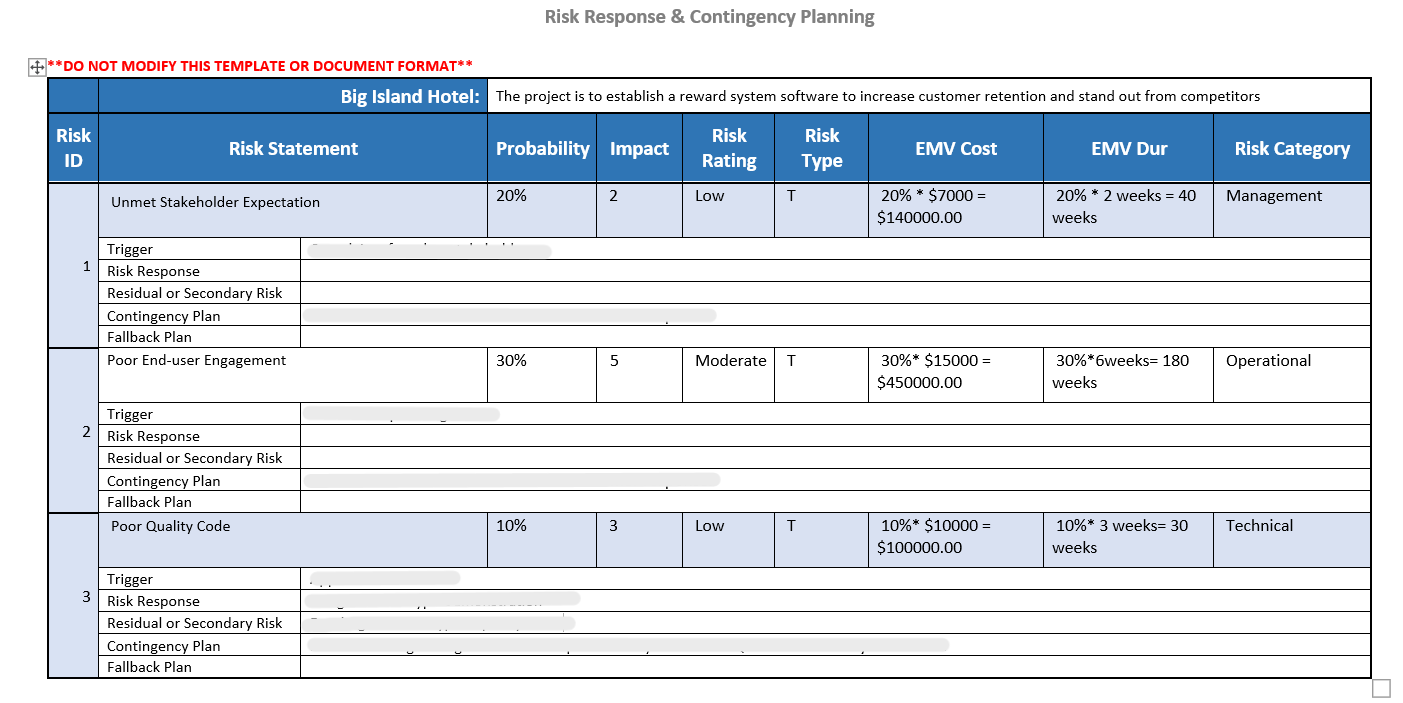This screenshot has width=1403, height=703.
Task: Click the Risk Response input row of risk 2
Action: click(x=835, y=436)
